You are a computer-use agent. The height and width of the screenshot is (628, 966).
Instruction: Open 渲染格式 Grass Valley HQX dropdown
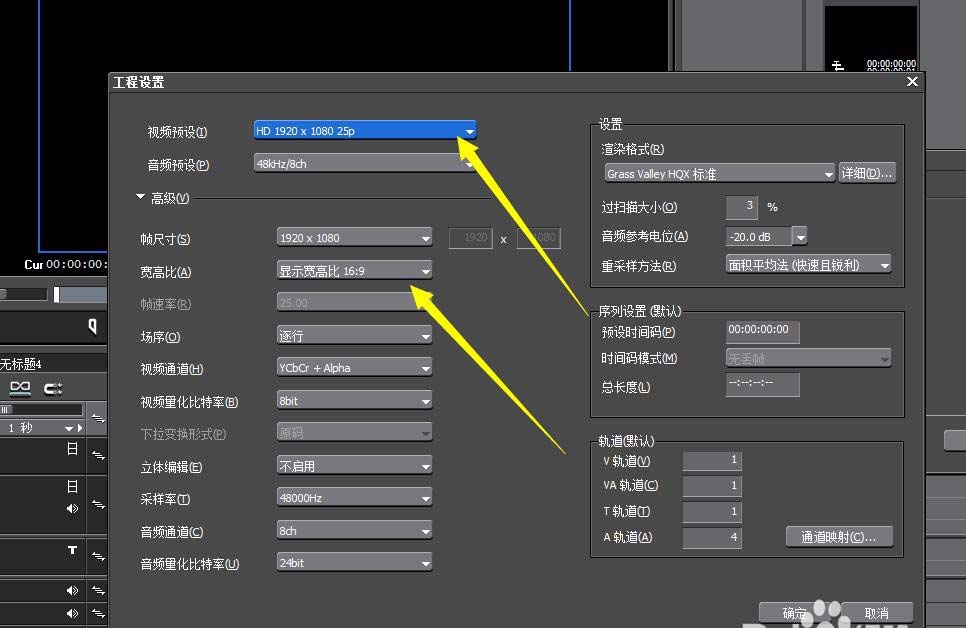pos(720,174)
